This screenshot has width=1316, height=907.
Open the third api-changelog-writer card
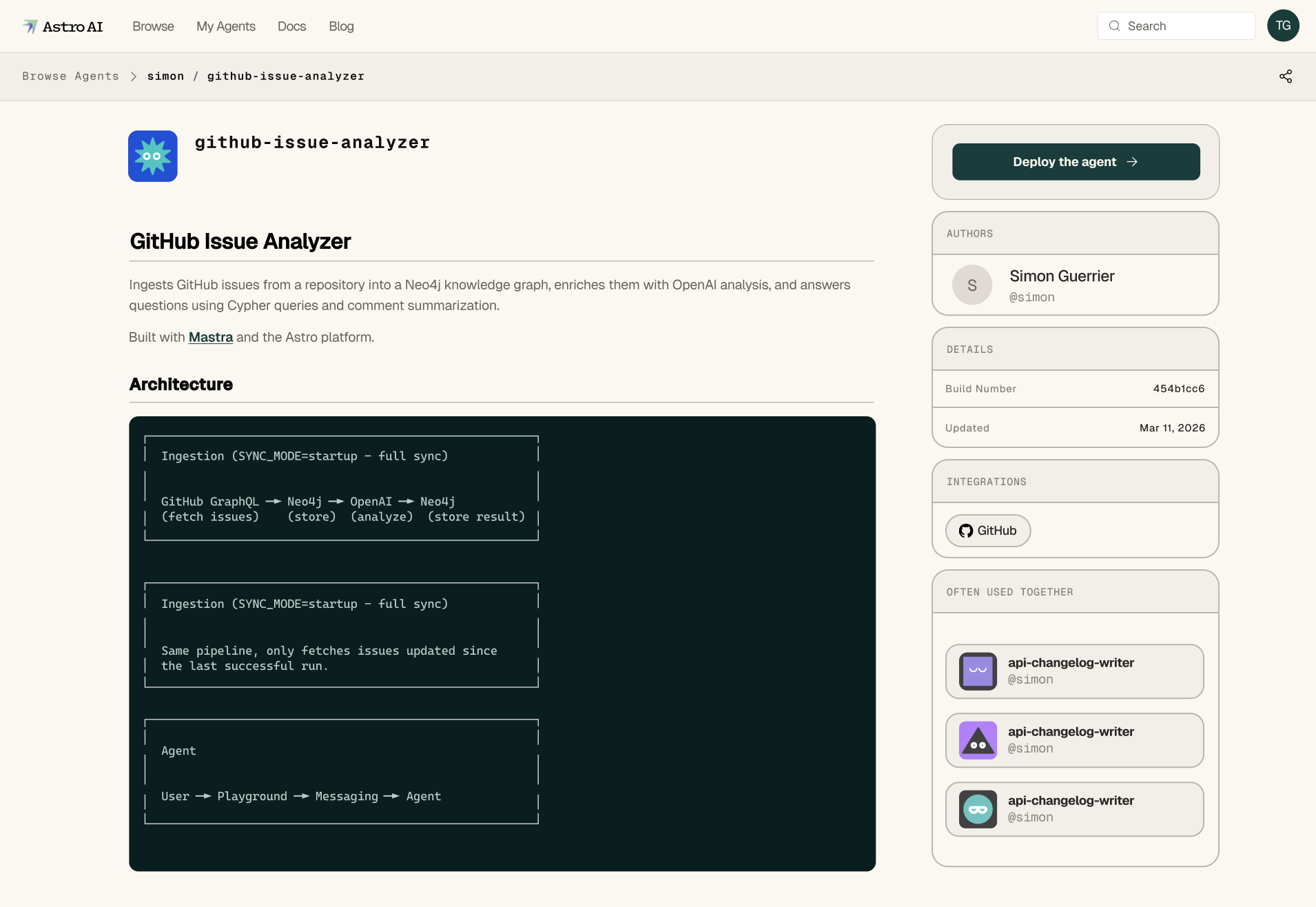[x=1074, y=809]
